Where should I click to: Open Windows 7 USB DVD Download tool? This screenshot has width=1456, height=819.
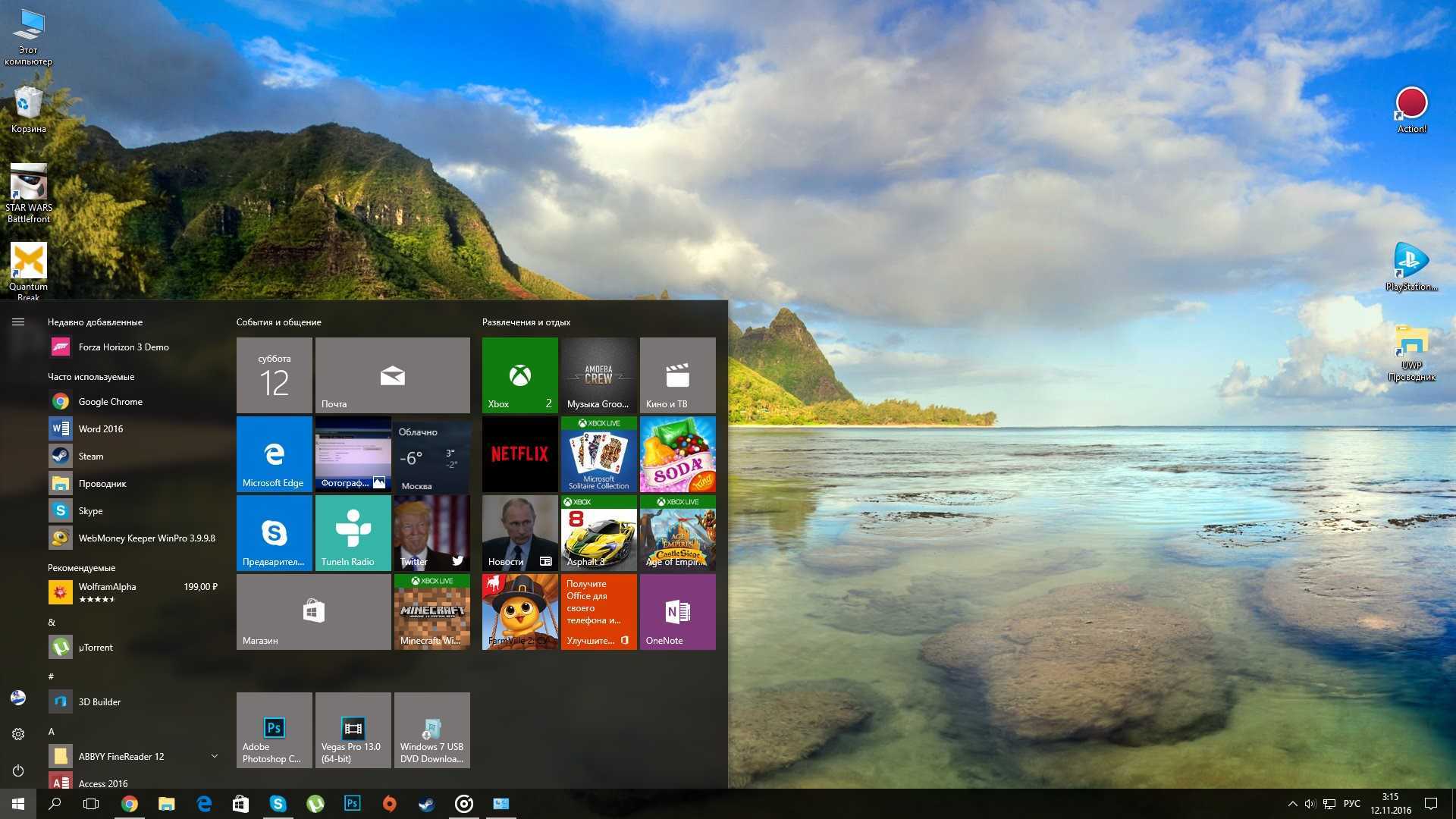tap(432, 728)
